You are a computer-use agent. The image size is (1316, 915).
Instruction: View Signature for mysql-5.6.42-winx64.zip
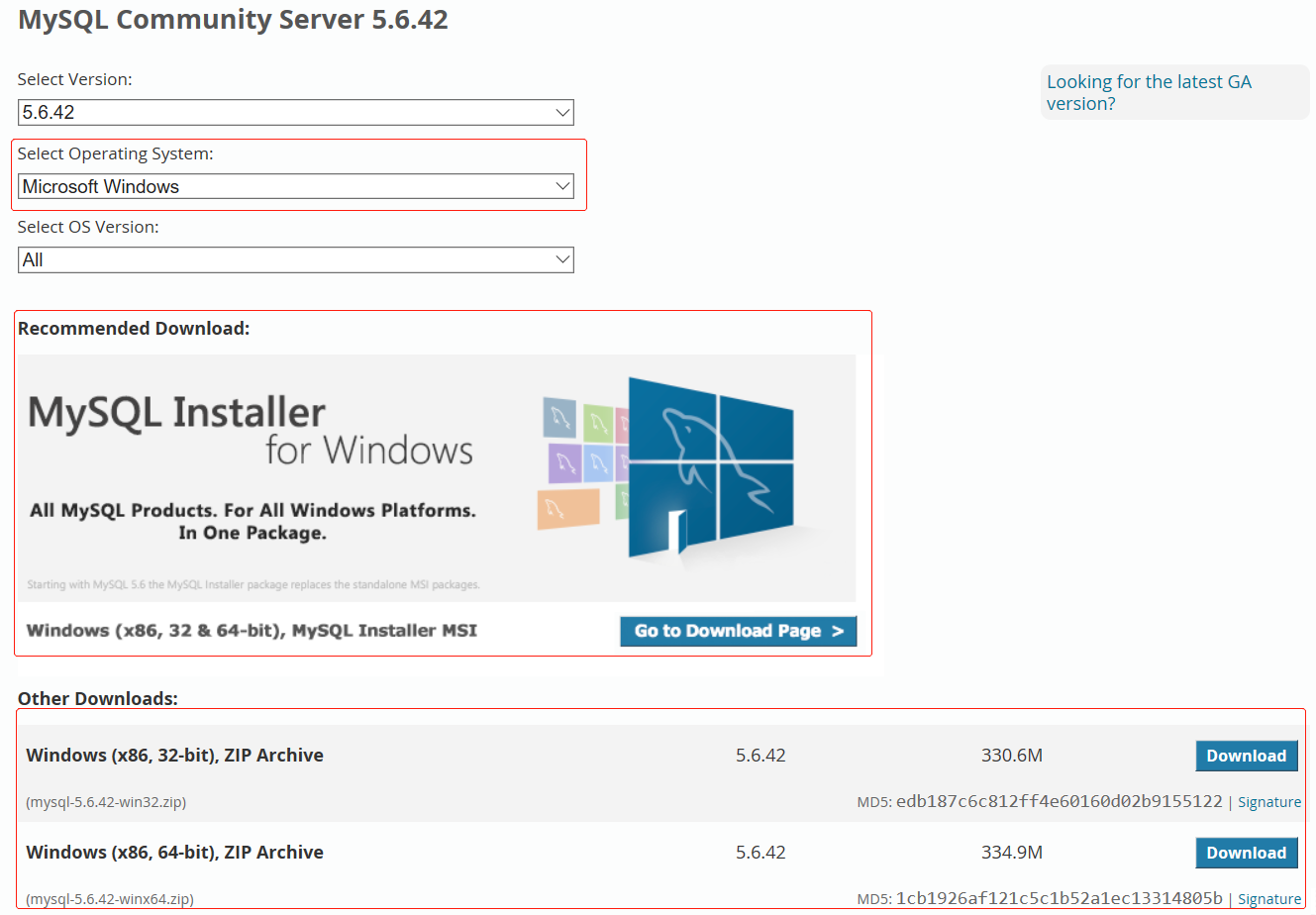1269,898
